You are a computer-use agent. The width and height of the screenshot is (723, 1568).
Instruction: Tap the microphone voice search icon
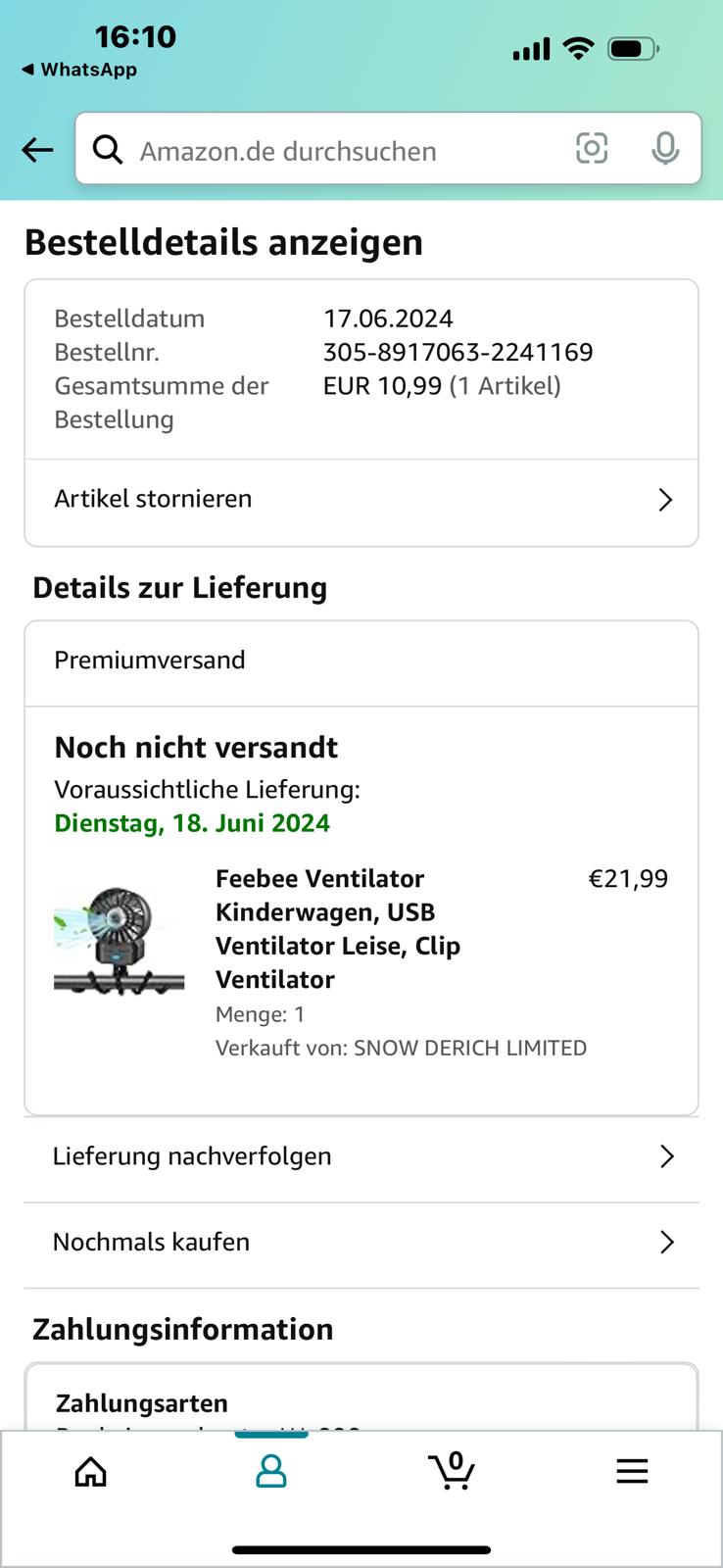coord(665,149)
